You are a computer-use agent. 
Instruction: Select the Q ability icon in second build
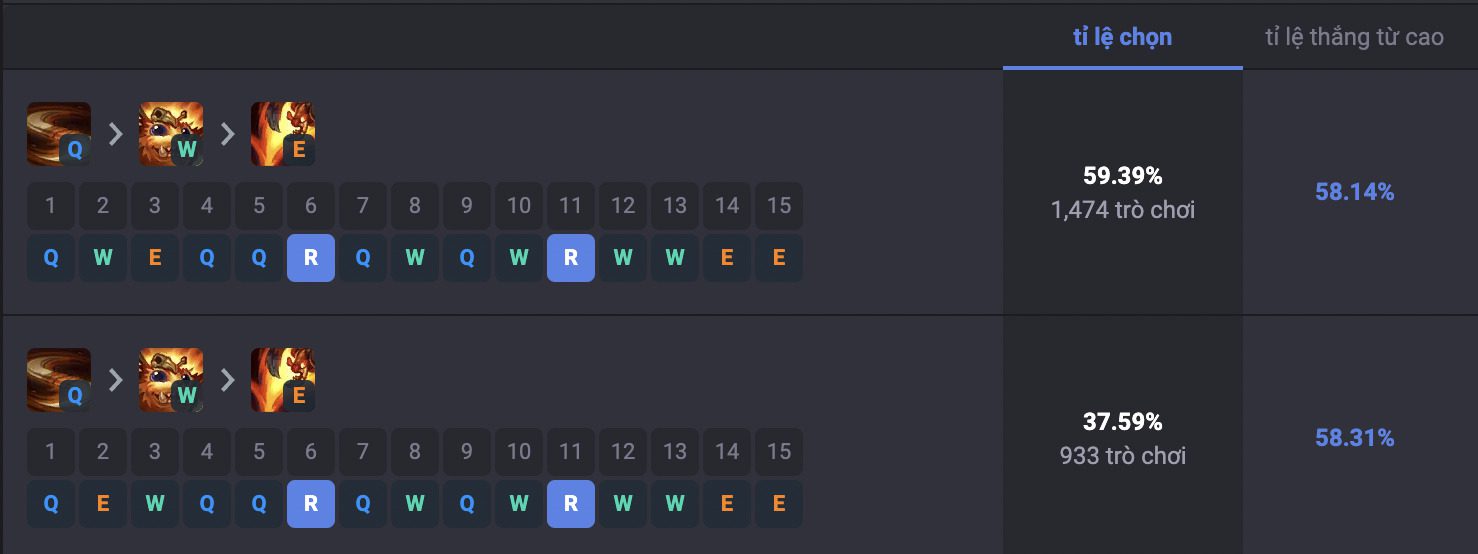click(59, 380)
